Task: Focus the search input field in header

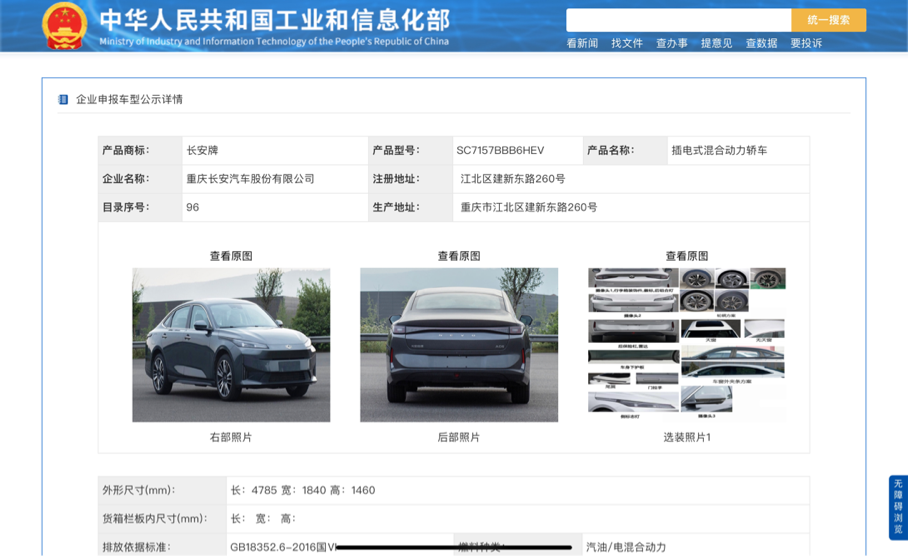Action: [678, 20]
